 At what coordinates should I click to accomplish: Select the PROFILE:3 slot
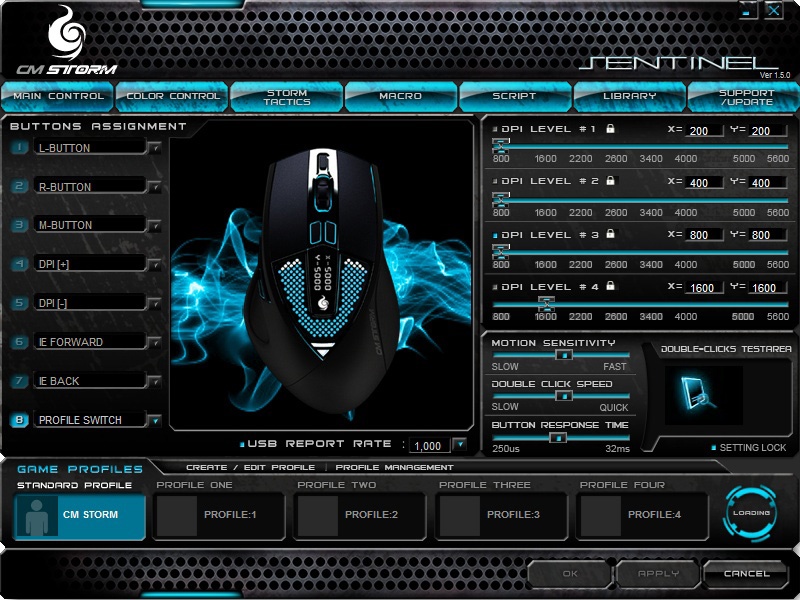(501, 515)
